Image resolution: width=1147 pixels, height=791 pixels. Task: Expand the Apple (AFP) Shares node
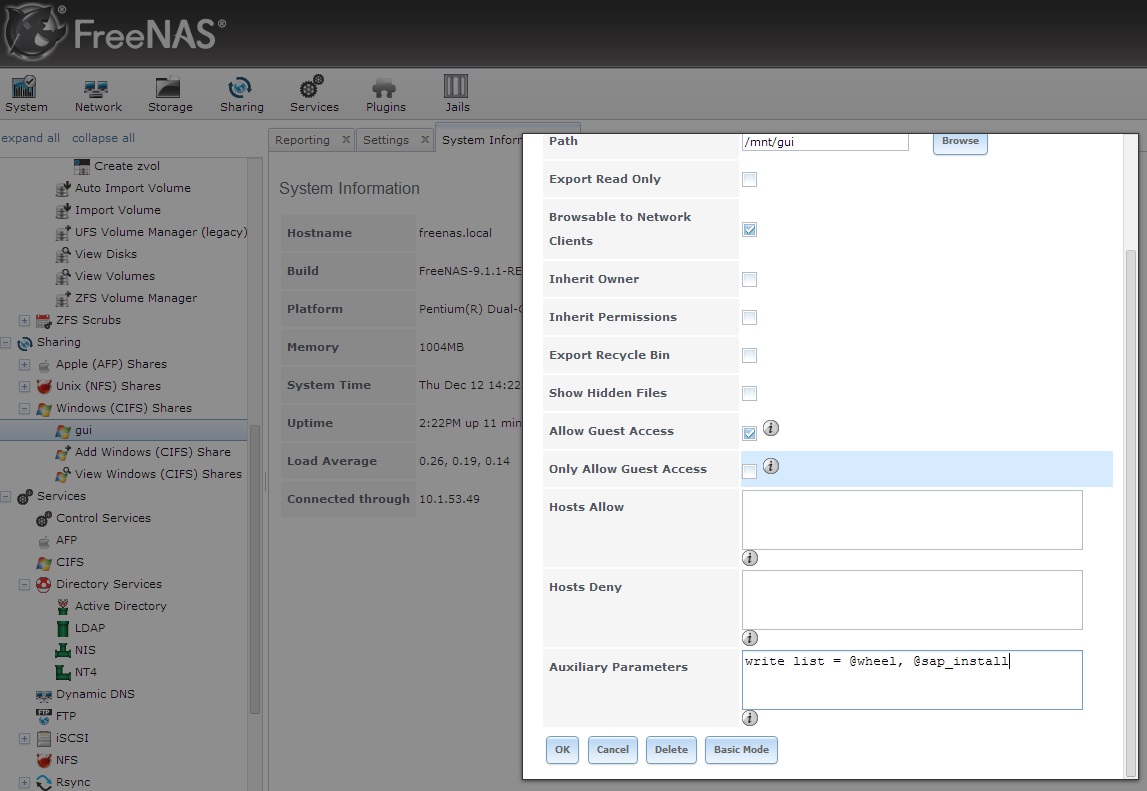tap(24, 364)
